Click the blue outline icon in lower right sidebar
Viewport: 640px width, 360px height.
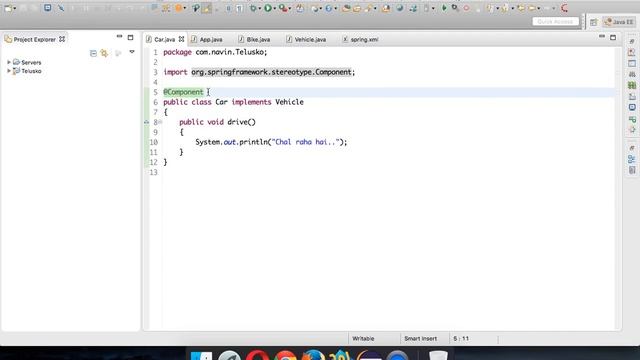[x=632, y=159]
